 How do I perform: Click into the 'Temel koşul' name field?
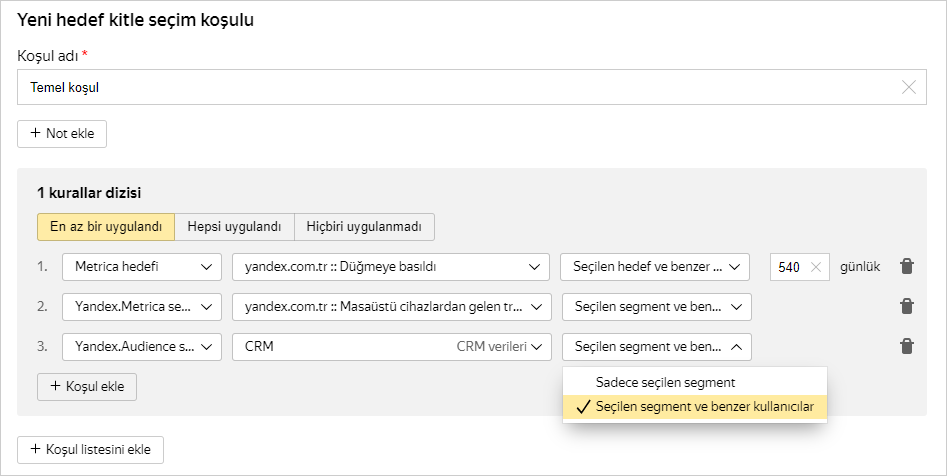(450, 87)
